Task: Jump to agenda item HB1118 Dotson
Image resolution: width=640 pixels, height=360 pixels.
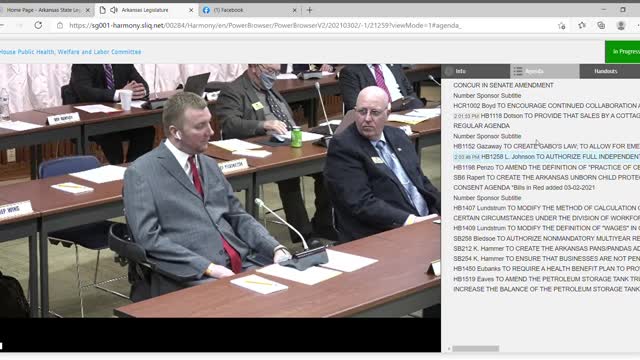Action: tap(547, 116)
